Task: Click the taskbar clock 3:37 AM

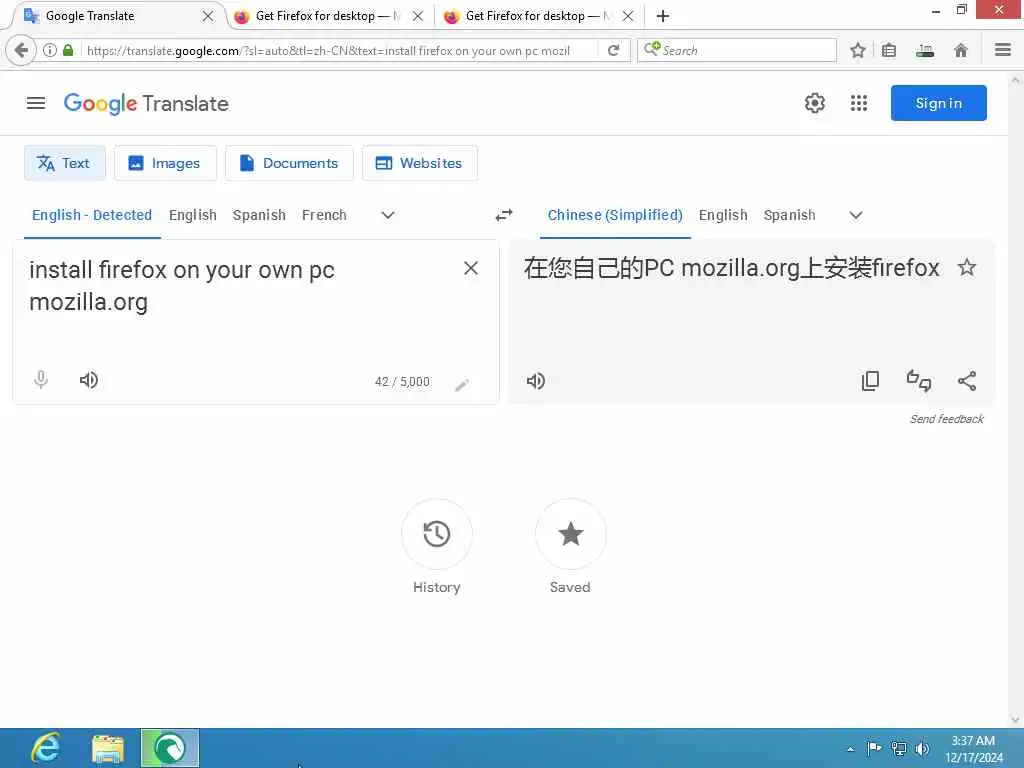Action: coord(973,749)
